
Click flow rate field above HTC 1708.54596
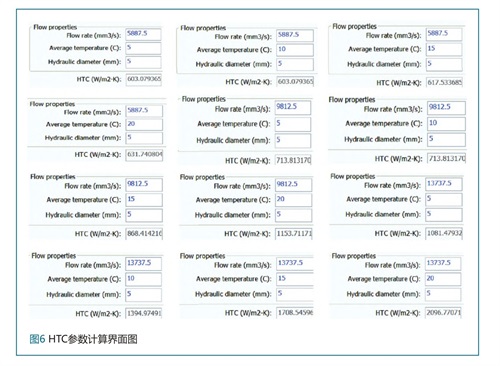click(x=295, y=264)
